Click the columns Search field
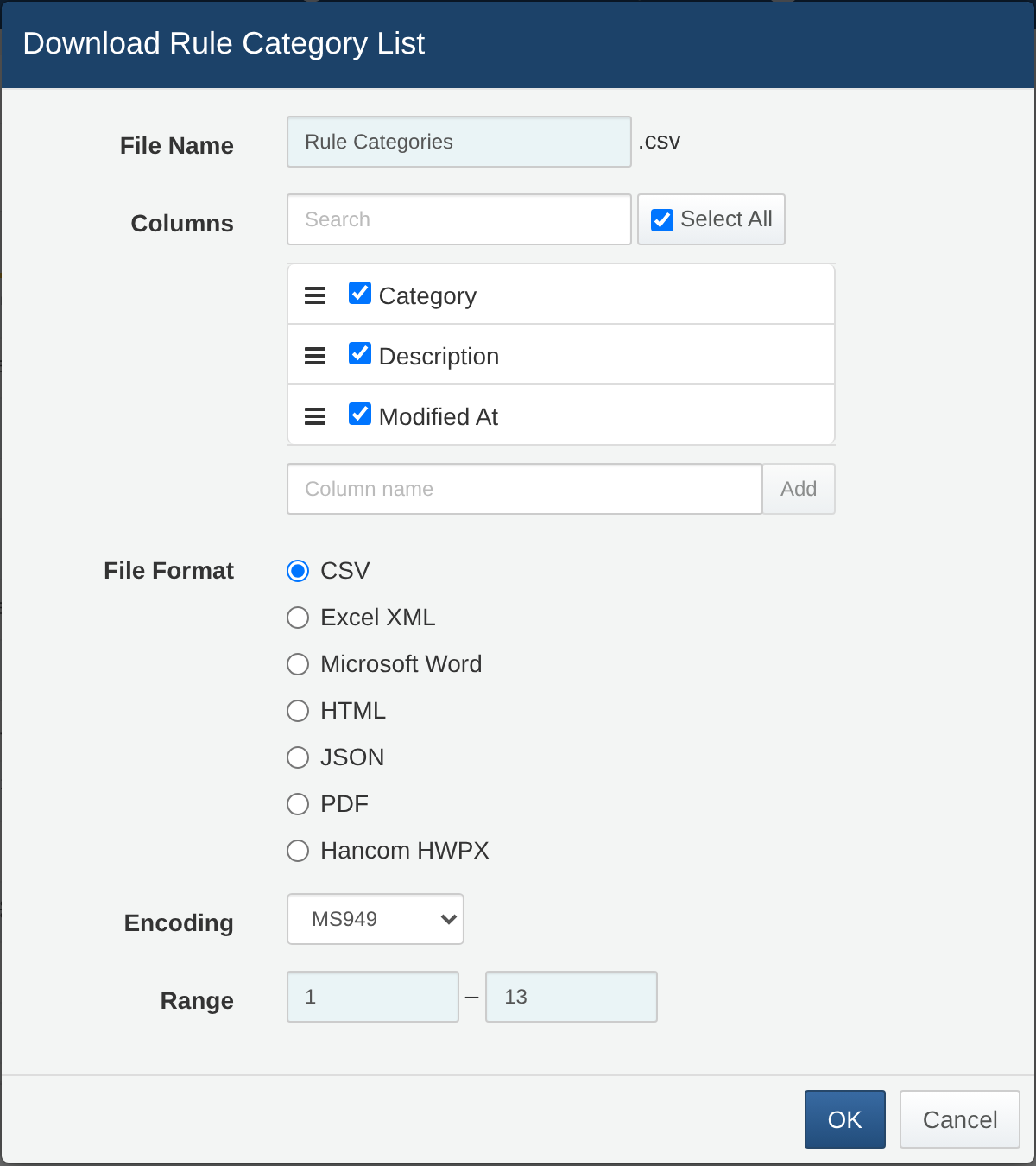This screenshot has height=1166, width=1036. click(x=459, y=219)
